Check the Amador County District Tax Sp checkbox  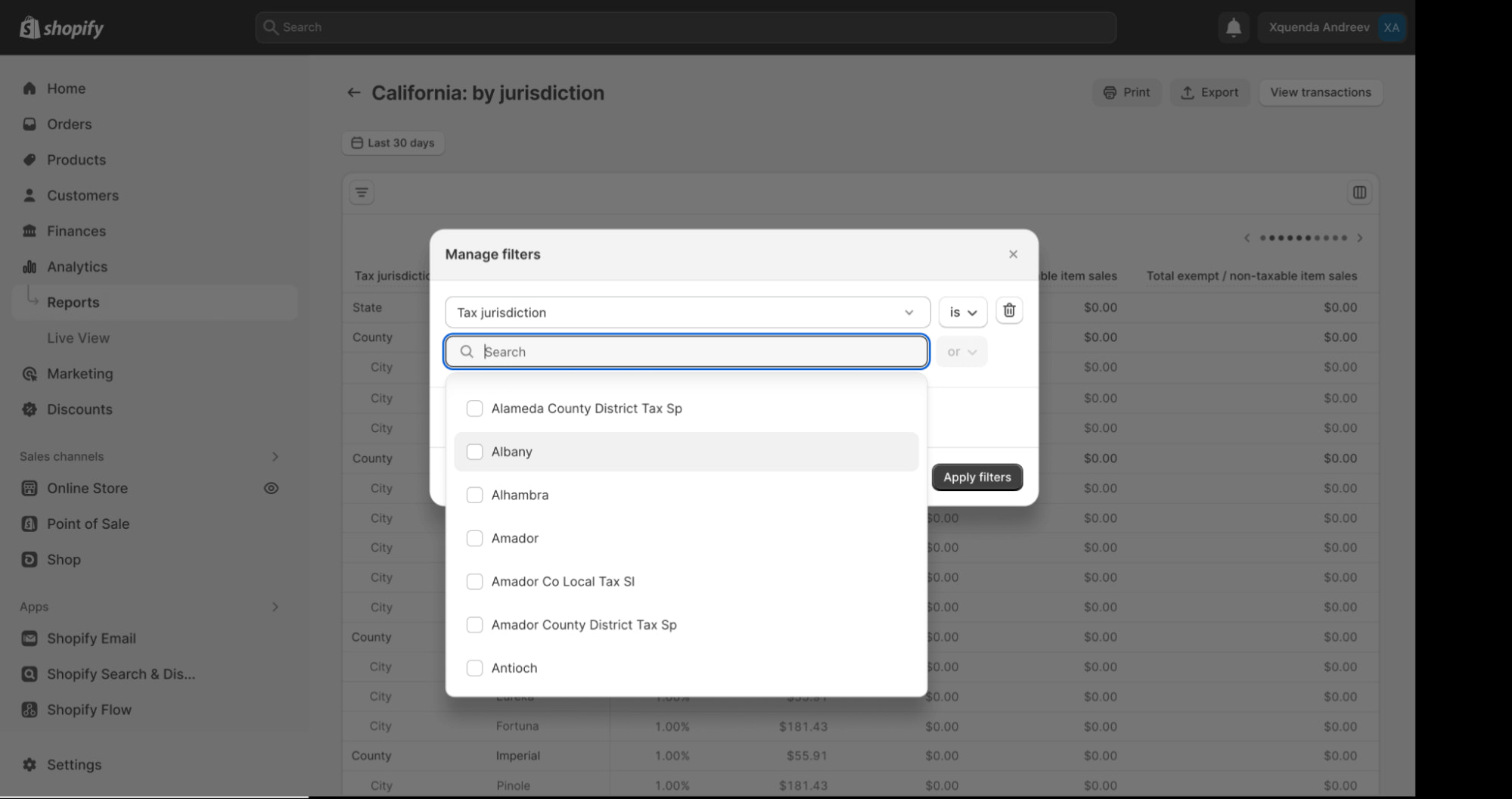pyautogui.click(x=475, y=625)
